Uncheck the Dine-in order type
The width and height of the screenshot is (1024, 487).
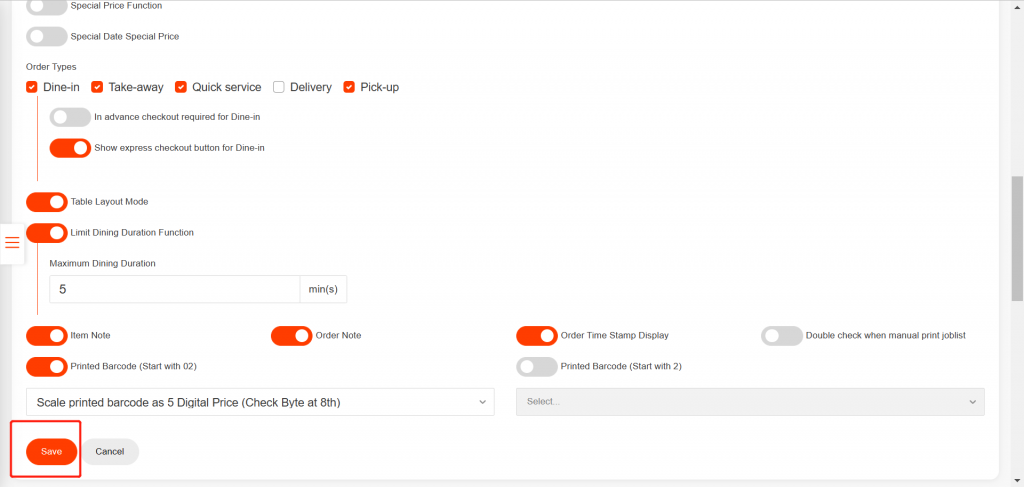pos(32,87)
